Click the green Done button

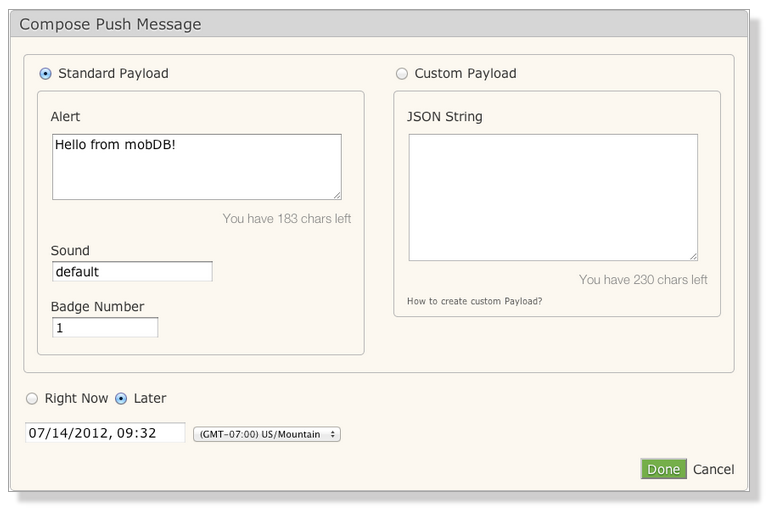coord(663,469)
